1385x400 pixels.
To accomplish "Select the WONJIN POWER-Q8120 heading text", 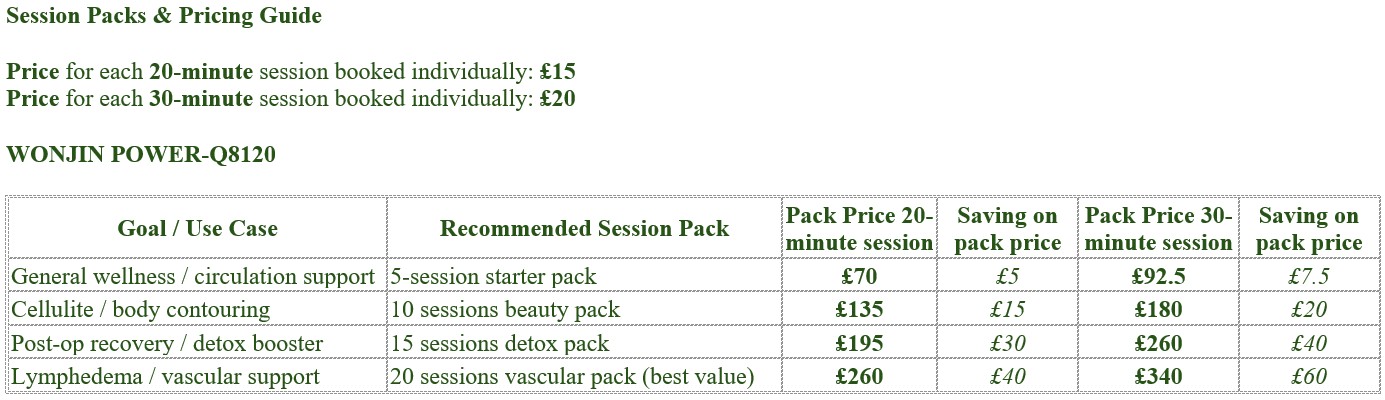I will pyautogui.click(x=141, y=155).
